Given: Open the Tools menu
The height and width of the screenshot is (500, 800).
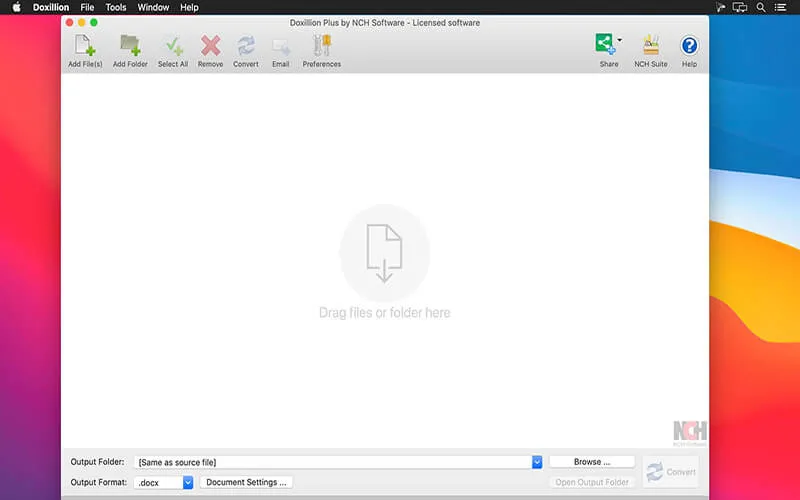Looking at the screenshot, I should pos(116,7).
